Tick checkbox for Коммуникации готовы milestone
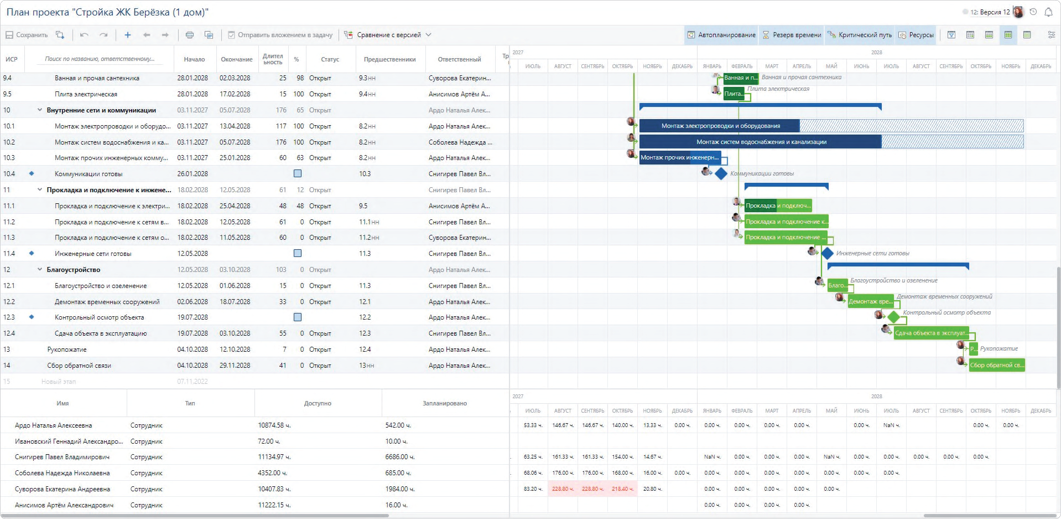The width and height of the screenshot is (1061, 519). point(297,174)
